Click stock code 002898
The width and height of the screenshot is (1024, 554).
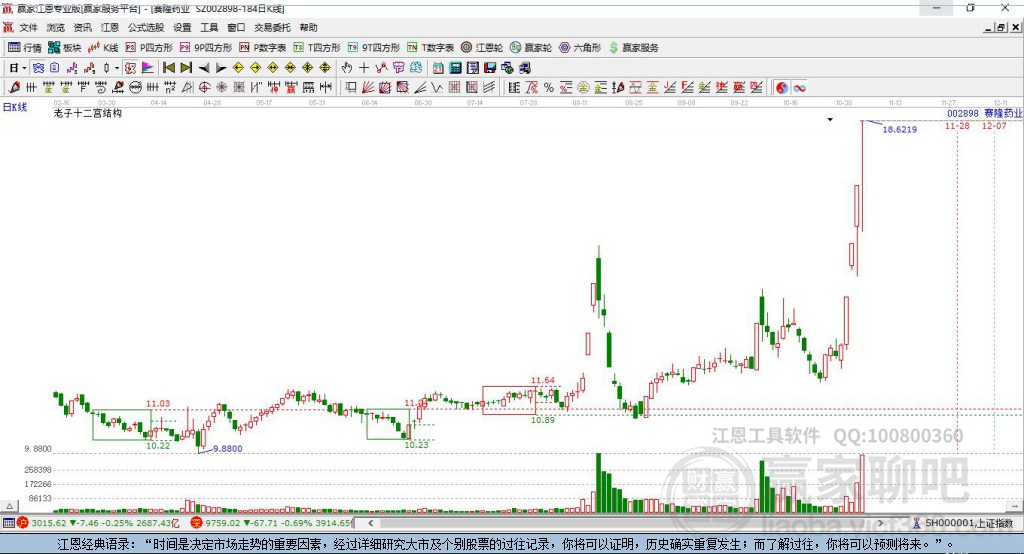click(963, 113)
